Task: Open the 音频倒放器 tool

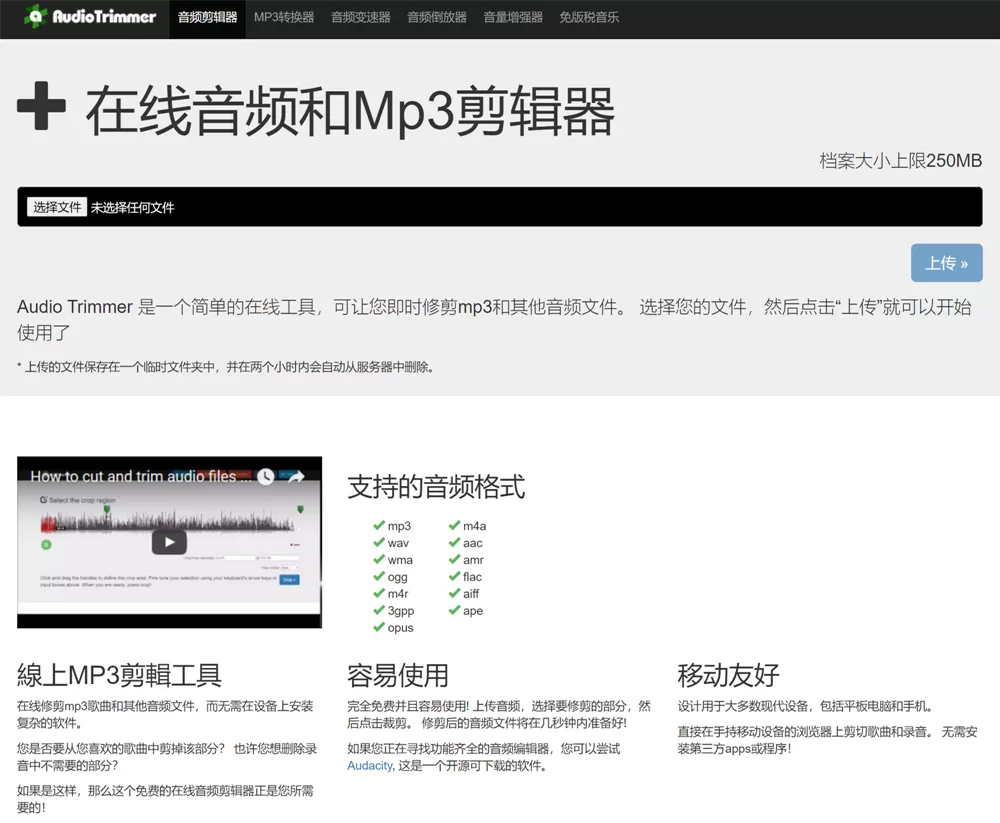Action: [x=435, y=17]
